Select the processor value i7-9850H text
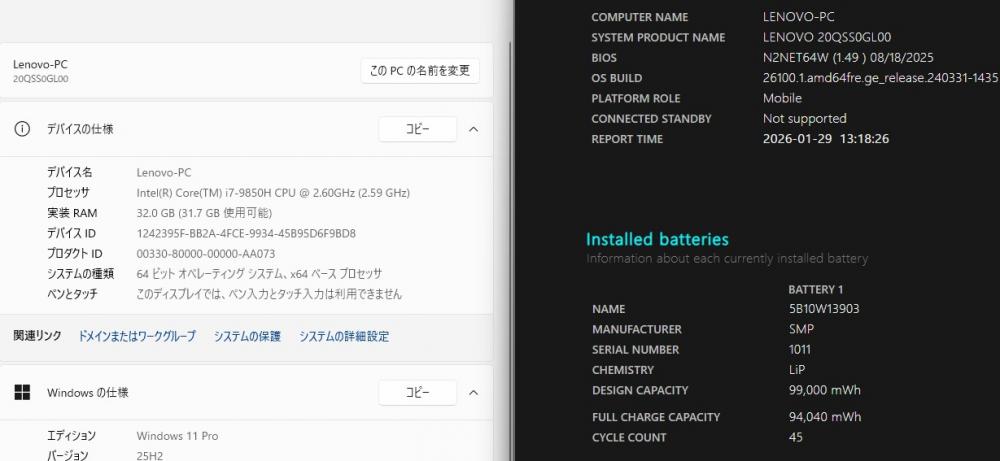1000x461 pixels. tap(273, 193)
